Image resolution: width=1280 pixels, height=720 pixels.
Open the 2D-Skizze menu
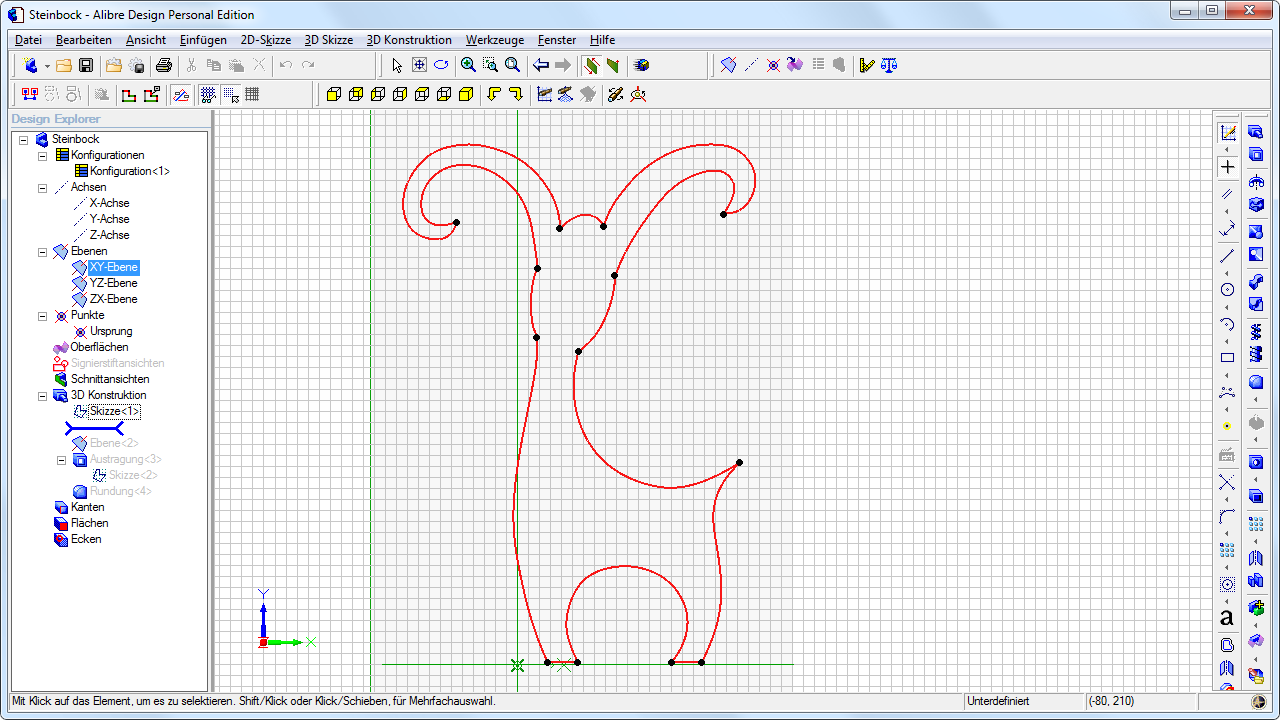click(x=266, y=40)
